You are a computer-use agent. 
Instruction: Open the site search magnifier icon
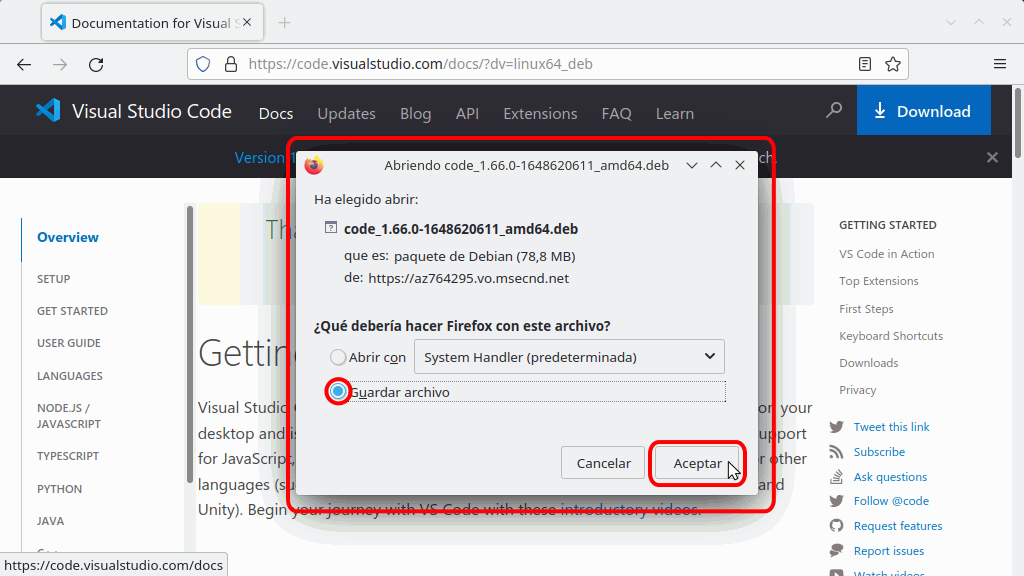coord(834,110)
